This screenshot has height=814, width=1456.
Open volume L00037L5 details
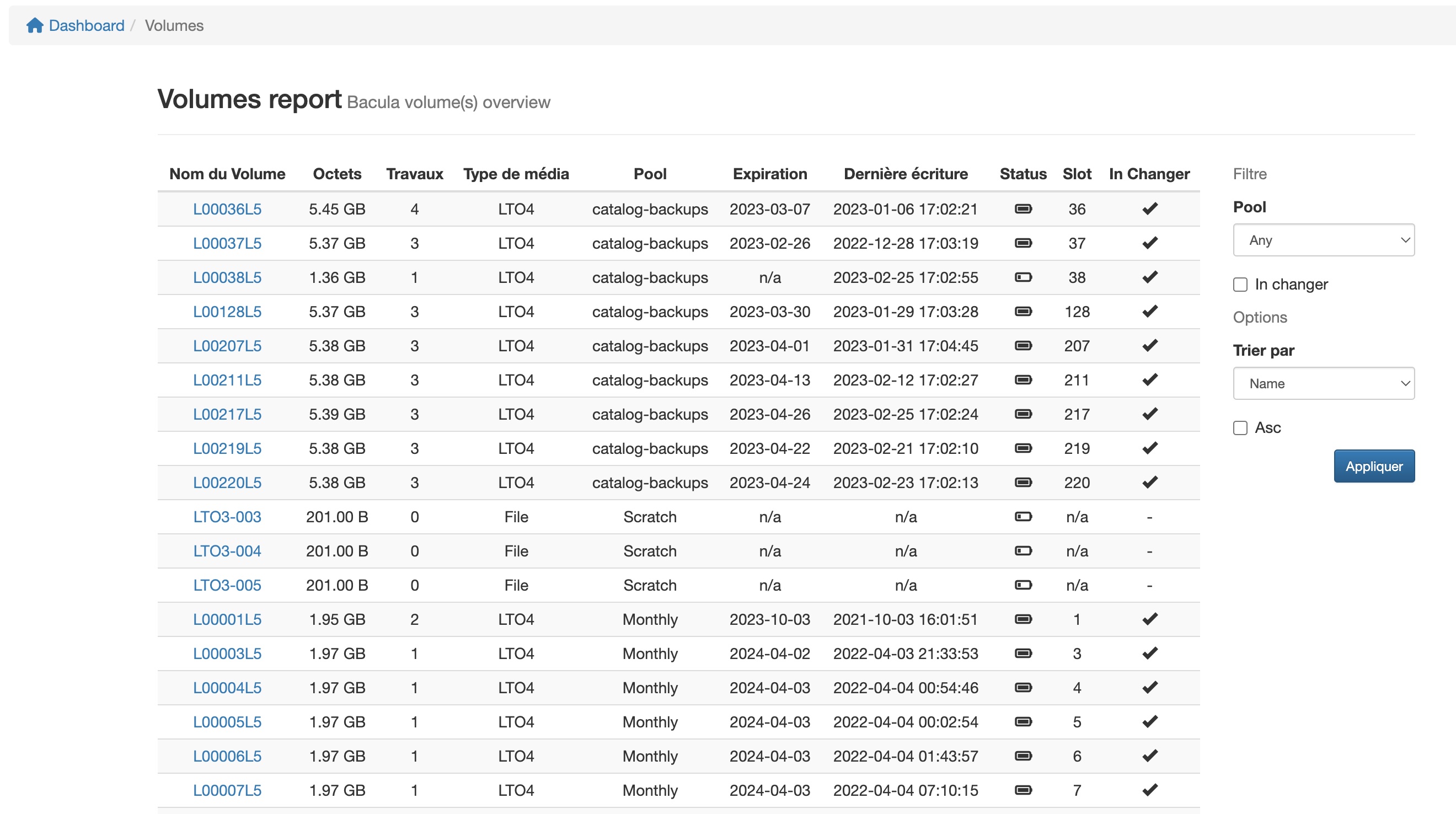227,244
